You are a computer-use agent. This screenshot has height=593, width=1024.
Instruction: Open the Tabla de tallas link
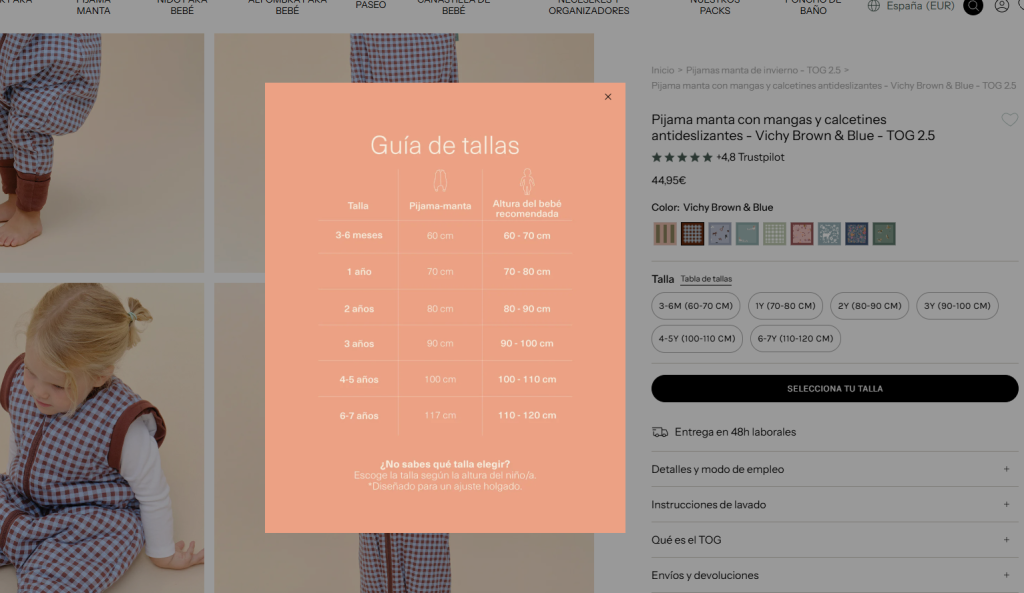[x=706, y=279]
